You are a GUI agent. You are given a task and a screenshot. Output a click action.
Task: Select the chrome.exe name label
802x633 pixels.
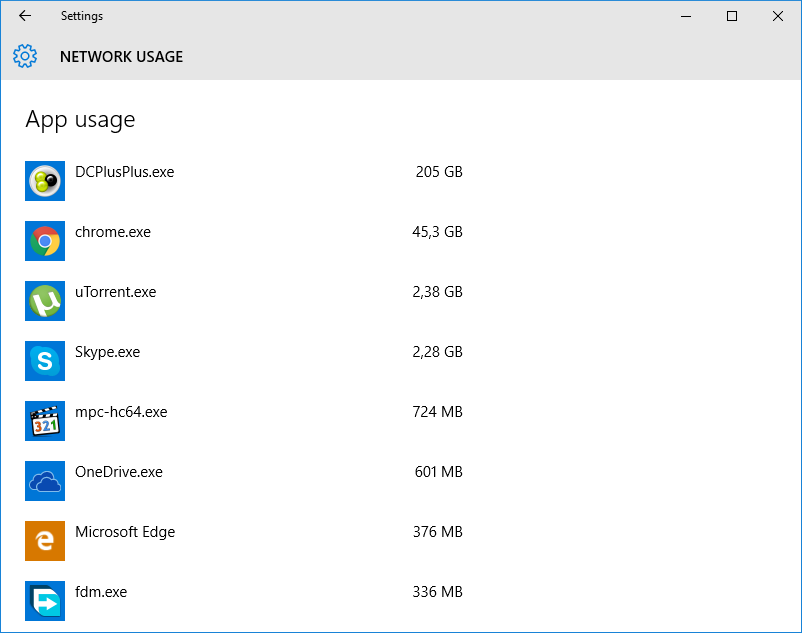pyautogui.click(x=113, y=232)
